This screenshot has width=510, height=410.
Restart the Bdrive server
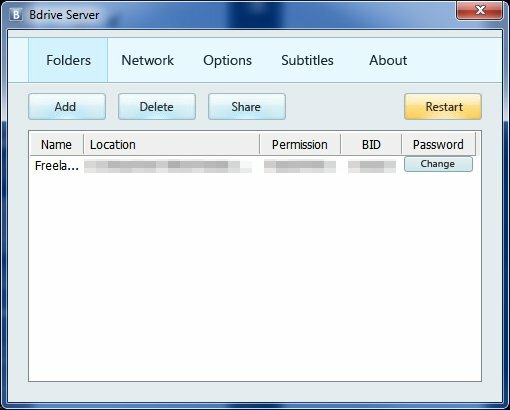click(x=443, y=107)
